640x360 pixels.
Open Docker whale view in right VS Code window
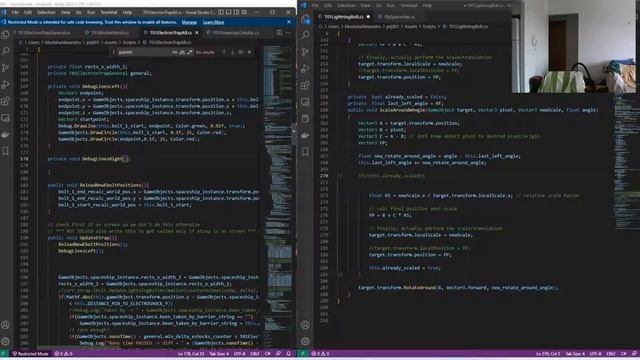(305, 135)
